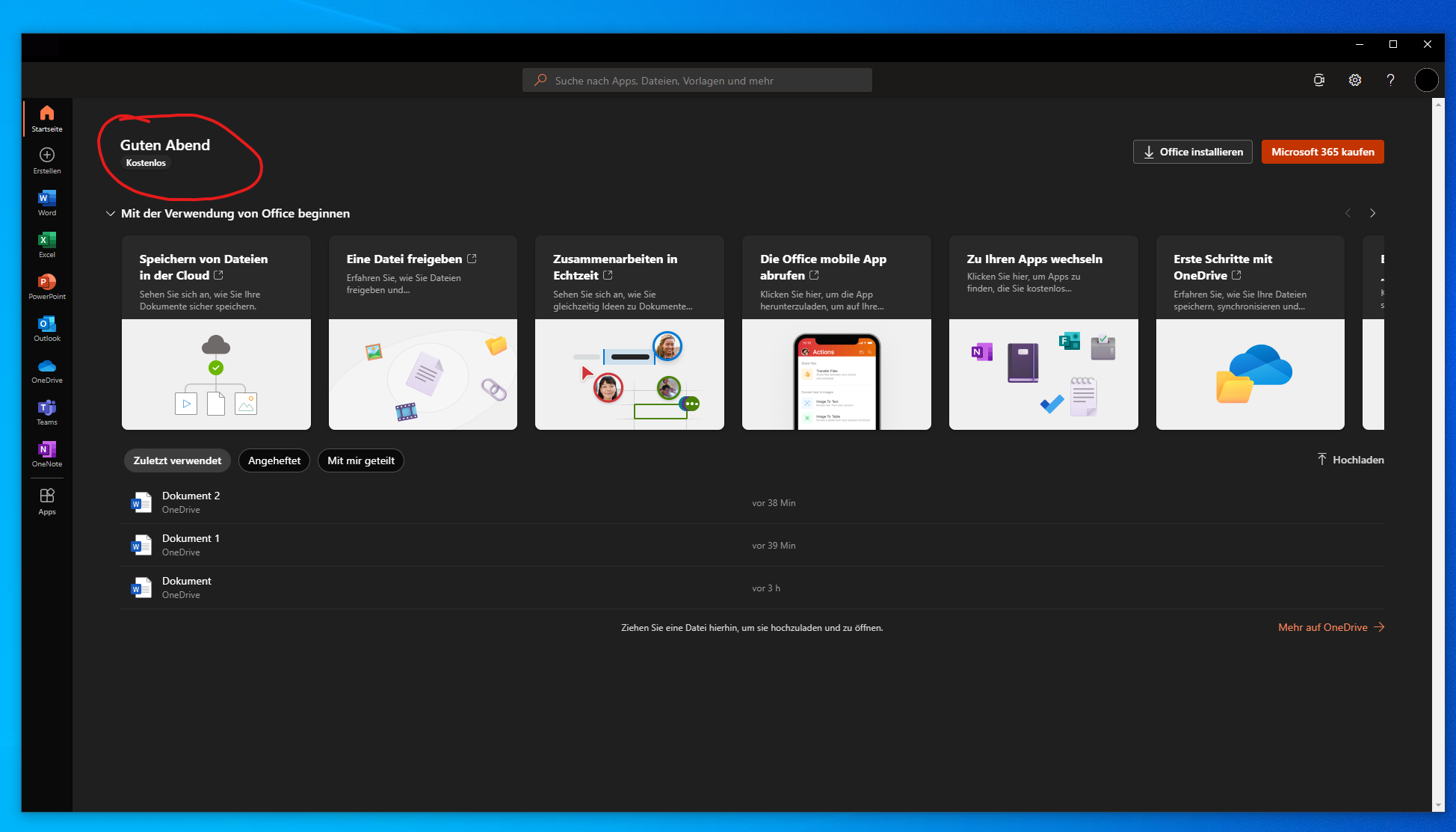Launch Excel from the sidebar
The width and height of the screenshot is (1456, 832).
(46, 244)
